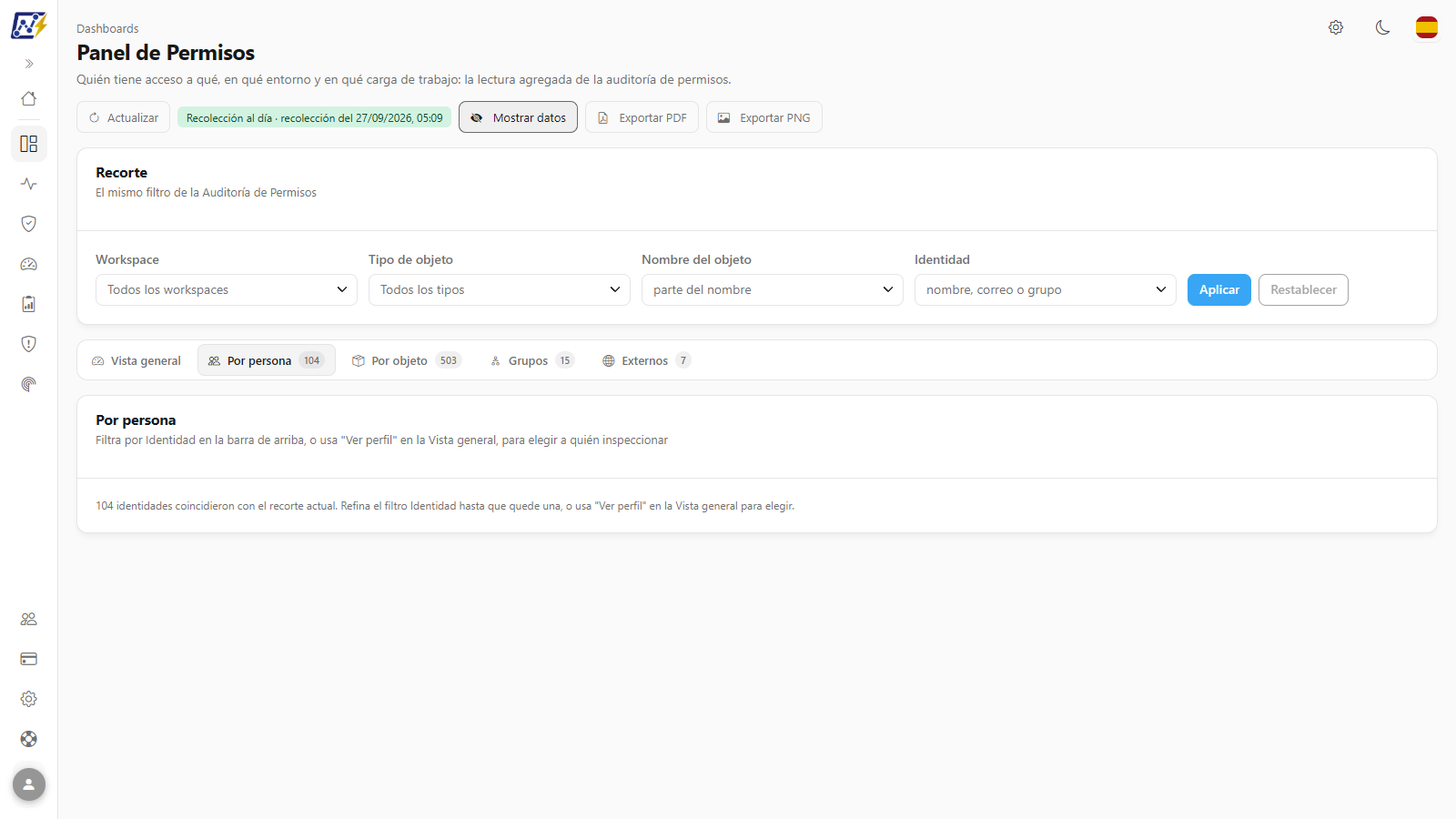
Task: Switch to the Externos tab
Action: (646, 360)
